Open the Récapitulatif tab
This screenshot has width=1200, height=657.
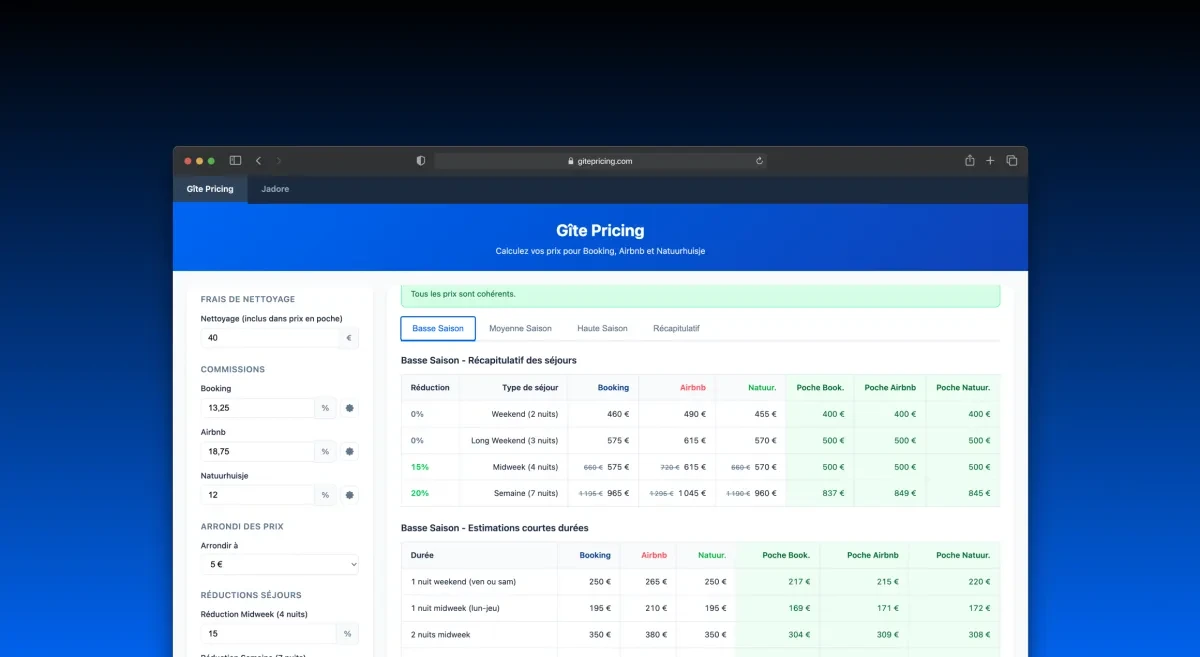tap(675, 328)
